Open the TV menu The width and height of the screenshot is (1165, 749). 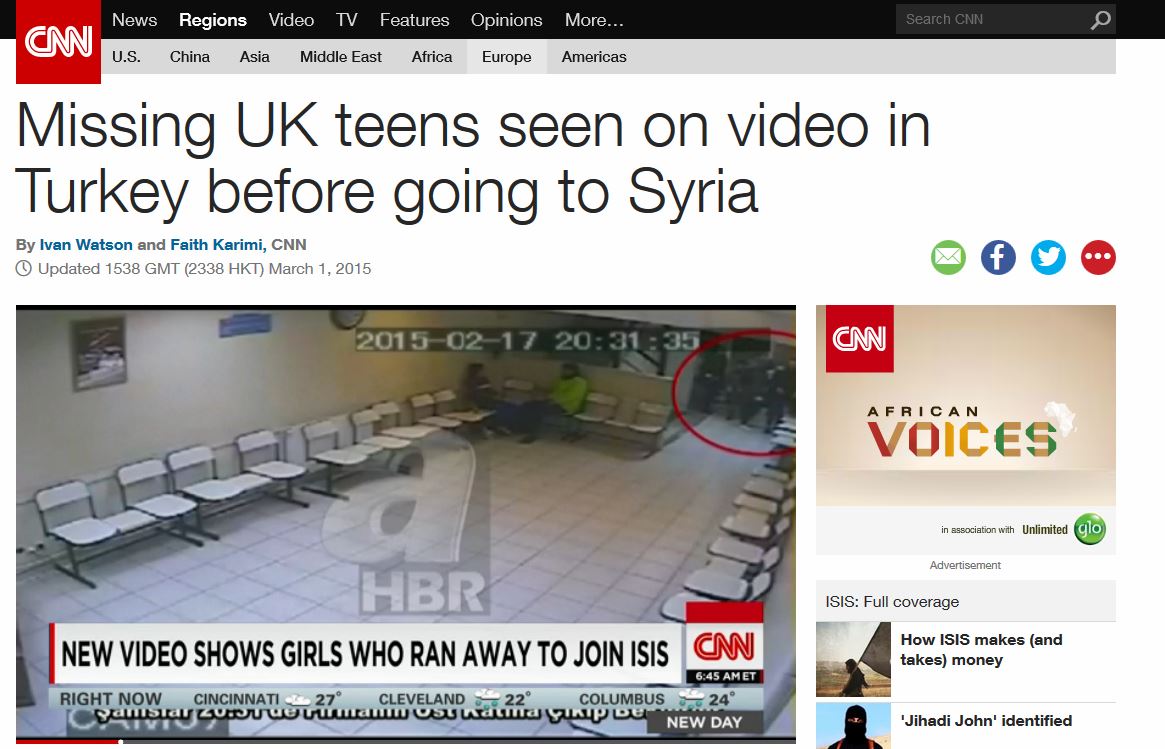coord(346,20)
